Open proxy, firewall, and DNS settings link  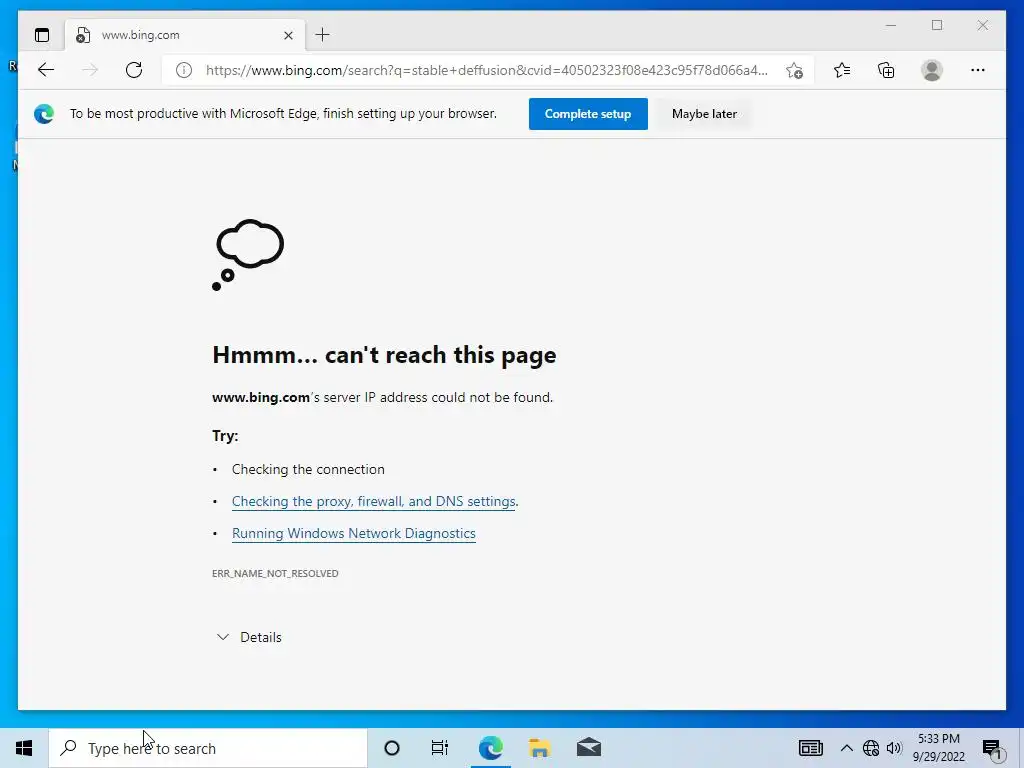coord(374,502)
